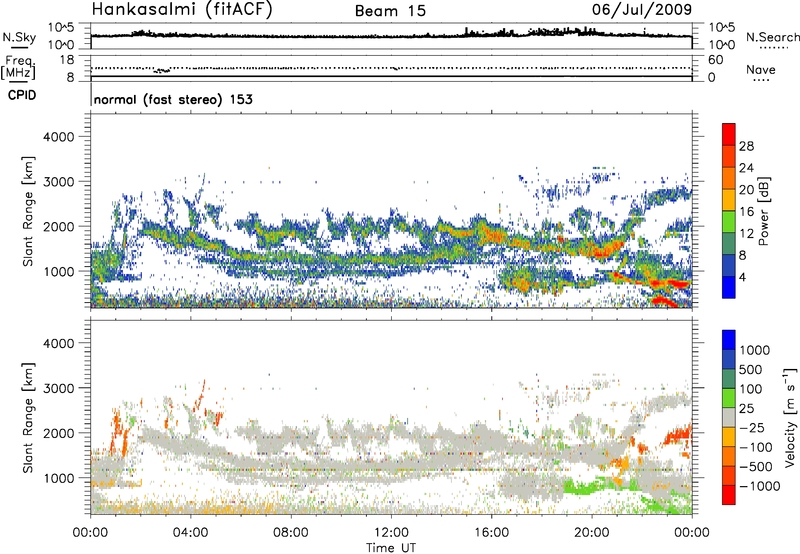This screenshot has height=554, width=800.
Task: Click the '-1000' tick on Velocity colorbar
Action: click(x=760, y=486)
